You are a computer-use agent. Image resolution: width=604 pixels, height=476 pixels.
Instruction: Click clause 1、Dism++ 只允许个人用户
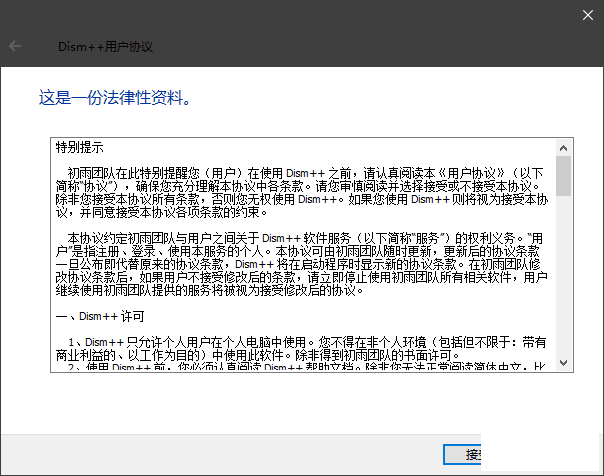click(301, 349)
